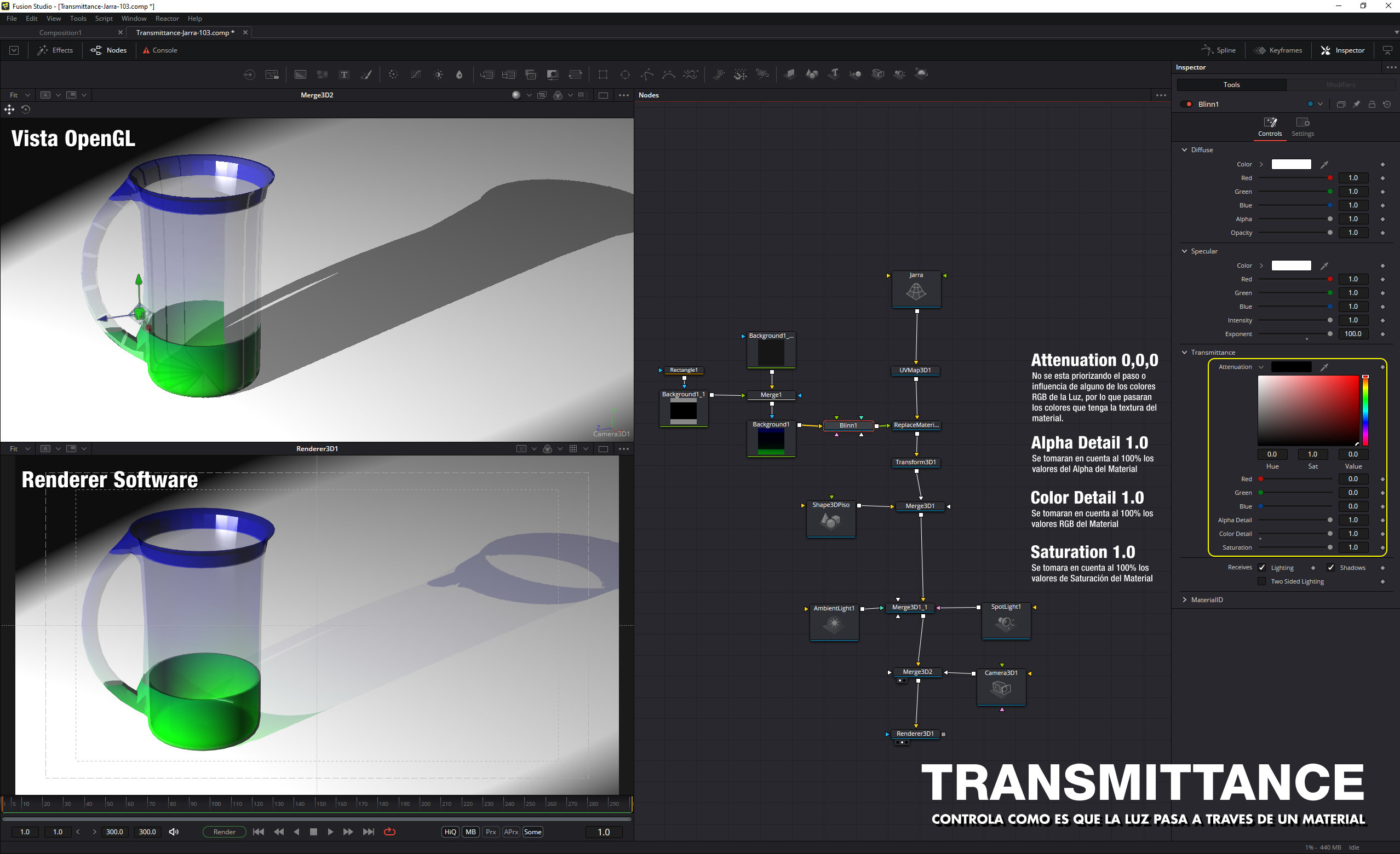This screenshot has height=854, width=1400.
Task: Add a Blur droplet tool
Action: [459, 74]
